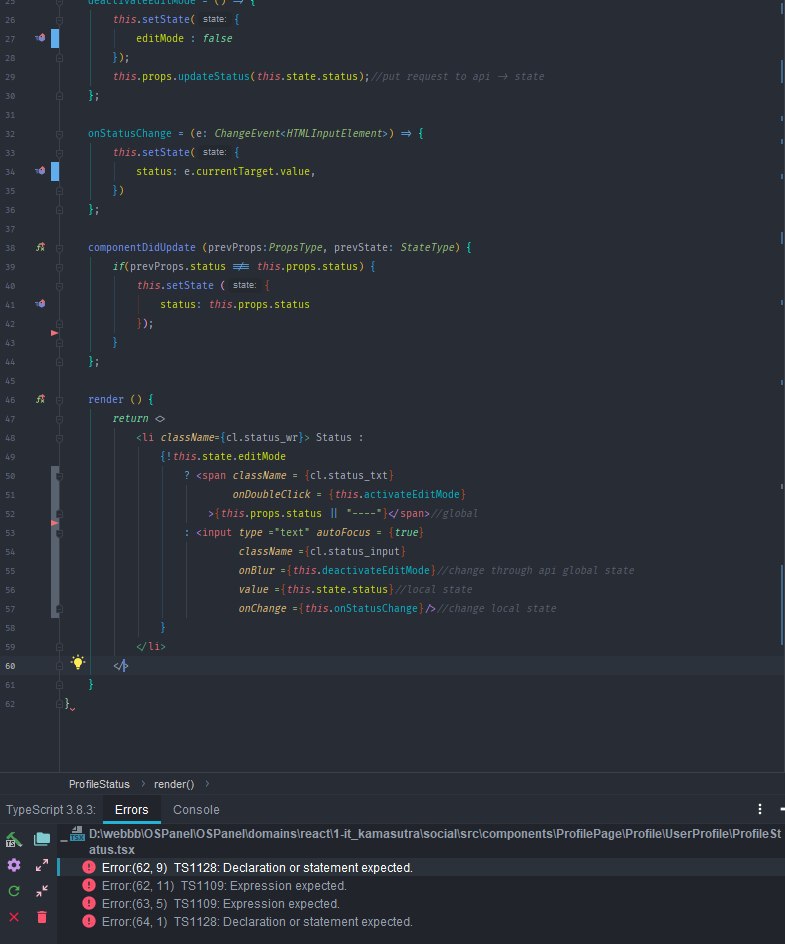The width and height of the screenshot is (785, 944).
Task: Click ProfileStatus in the breadcrumb bar
Action: click(x=99, y=784)
